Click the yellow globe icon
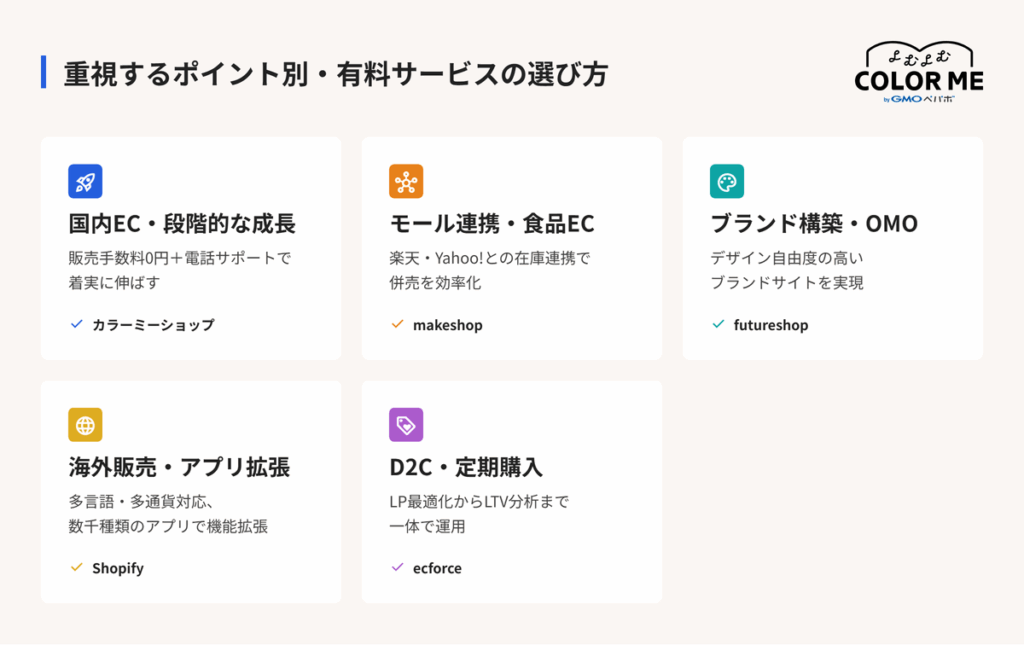This screenshot has height=645, width=1024. (85, 425)
